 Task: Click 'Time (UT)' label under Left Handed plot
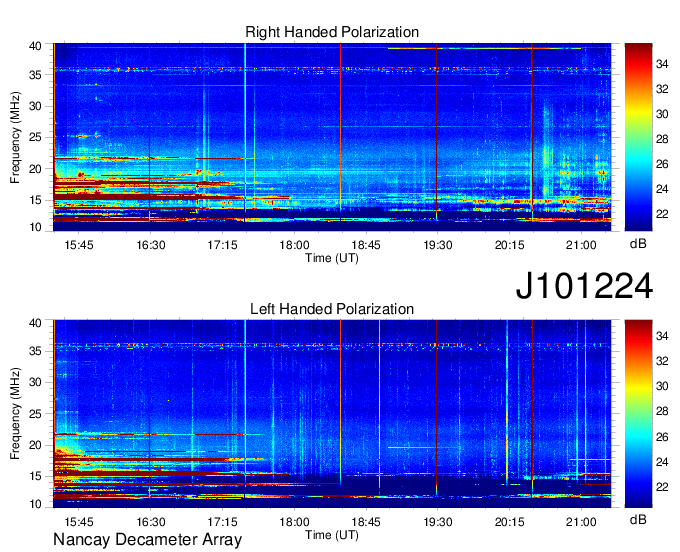[x=332, y=535]
